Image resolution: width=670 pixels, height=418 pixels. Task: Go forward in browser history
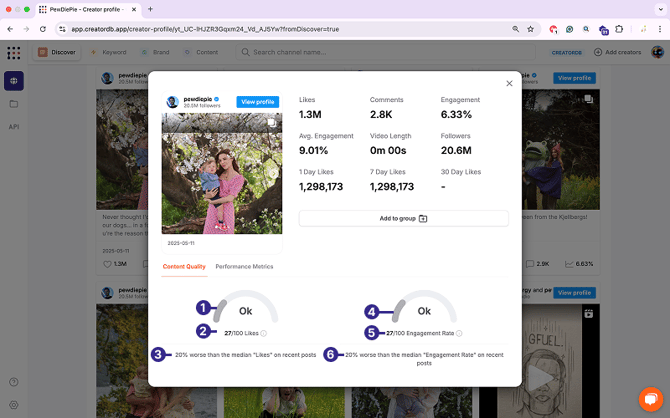pos(26,29)
